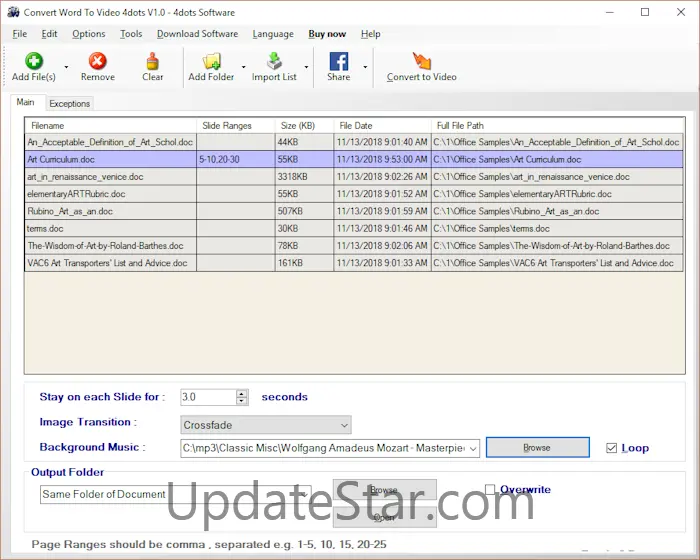700x560 pixels.
Task: Switch to the Exceptions tab
Action: tap(70, 104)
